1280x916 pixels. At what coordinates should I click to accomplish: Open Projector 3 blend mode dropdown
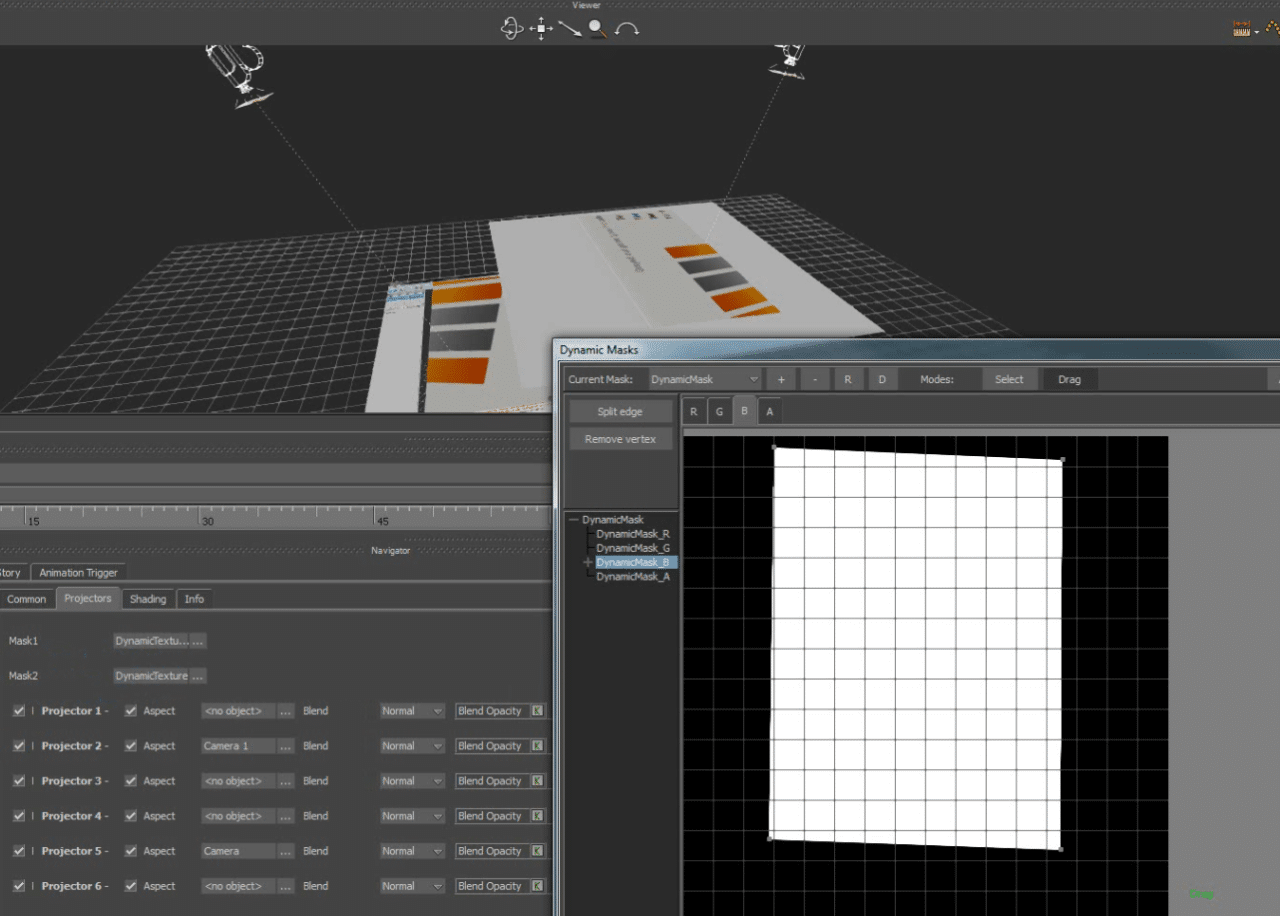tap(412, 781)
